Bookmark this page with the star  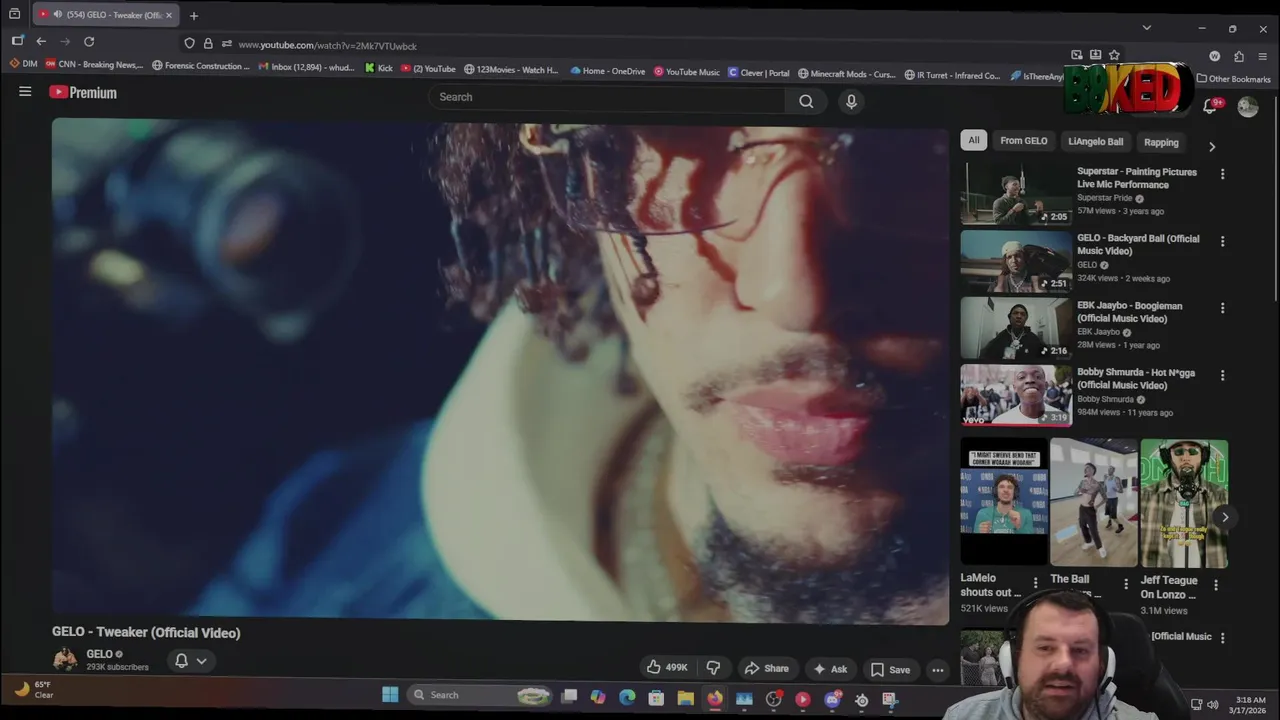point(1114,55)
